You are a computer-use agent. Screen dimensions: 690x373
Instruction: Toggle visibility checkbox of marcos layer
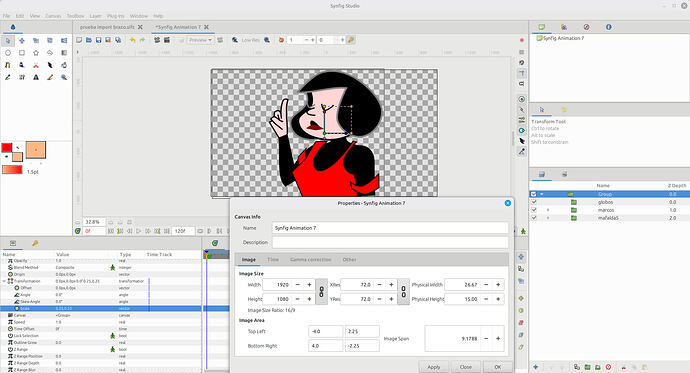tap(534, 210)
